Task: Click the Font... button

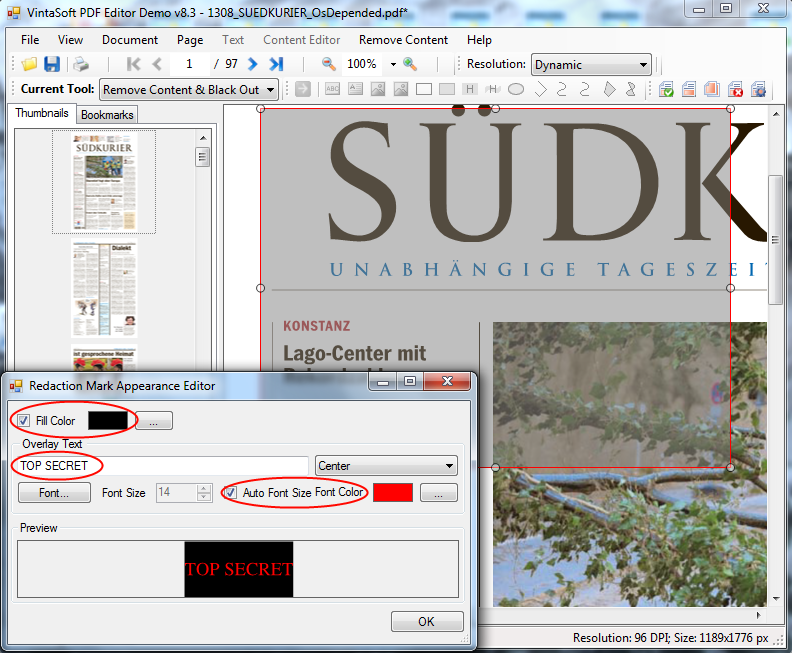Action: [x=54, y=492]
